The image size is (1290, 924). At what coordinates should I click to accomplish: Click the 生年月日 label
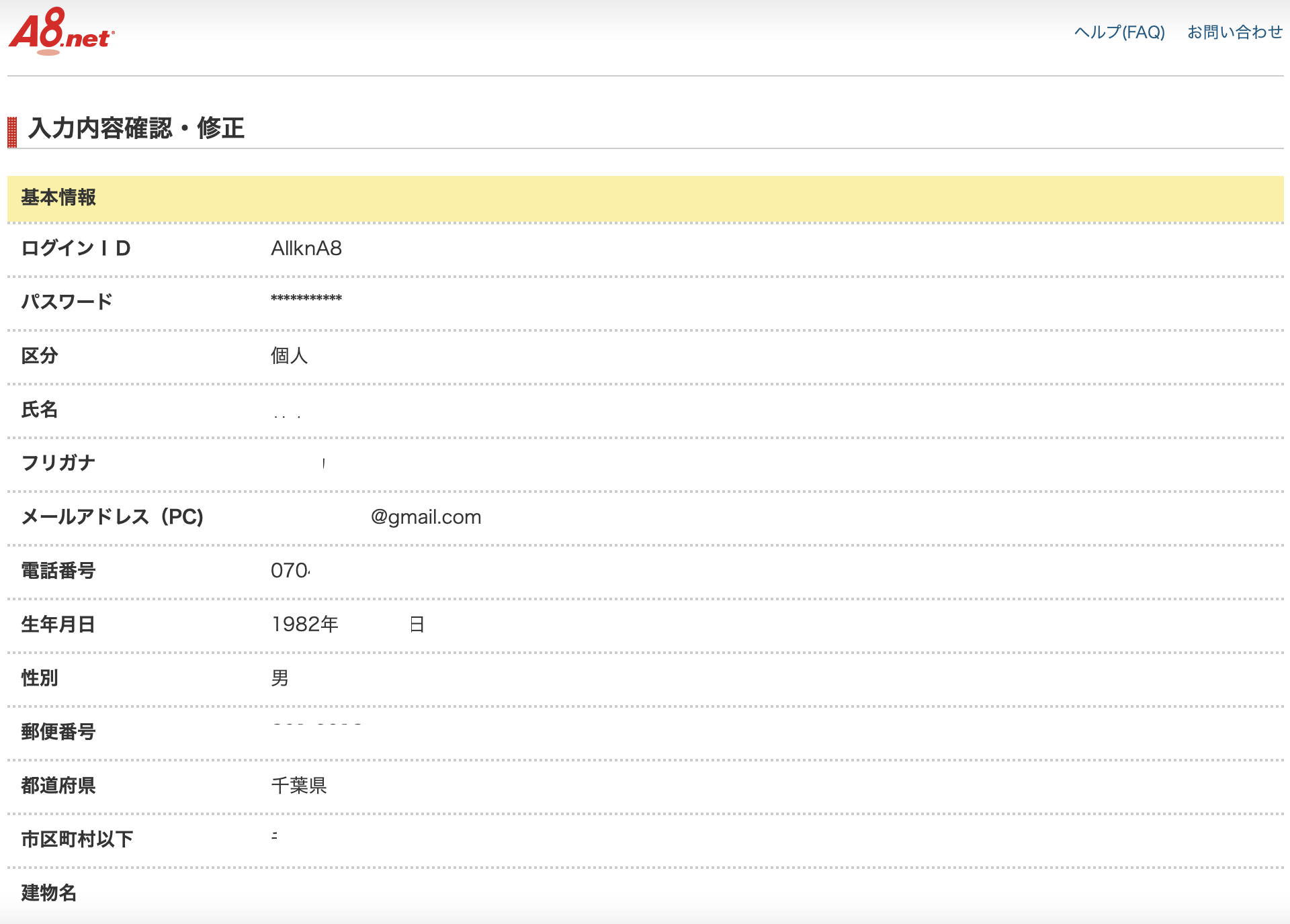click(58, 624)
